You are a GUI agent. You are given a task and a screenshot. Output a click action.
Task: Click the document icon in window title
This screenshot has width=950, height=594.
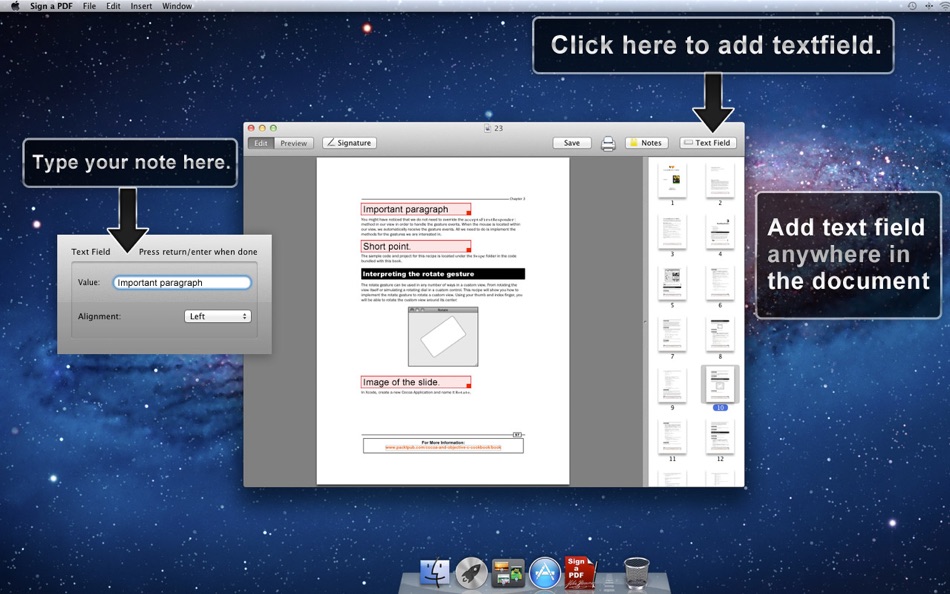(488, 128)
